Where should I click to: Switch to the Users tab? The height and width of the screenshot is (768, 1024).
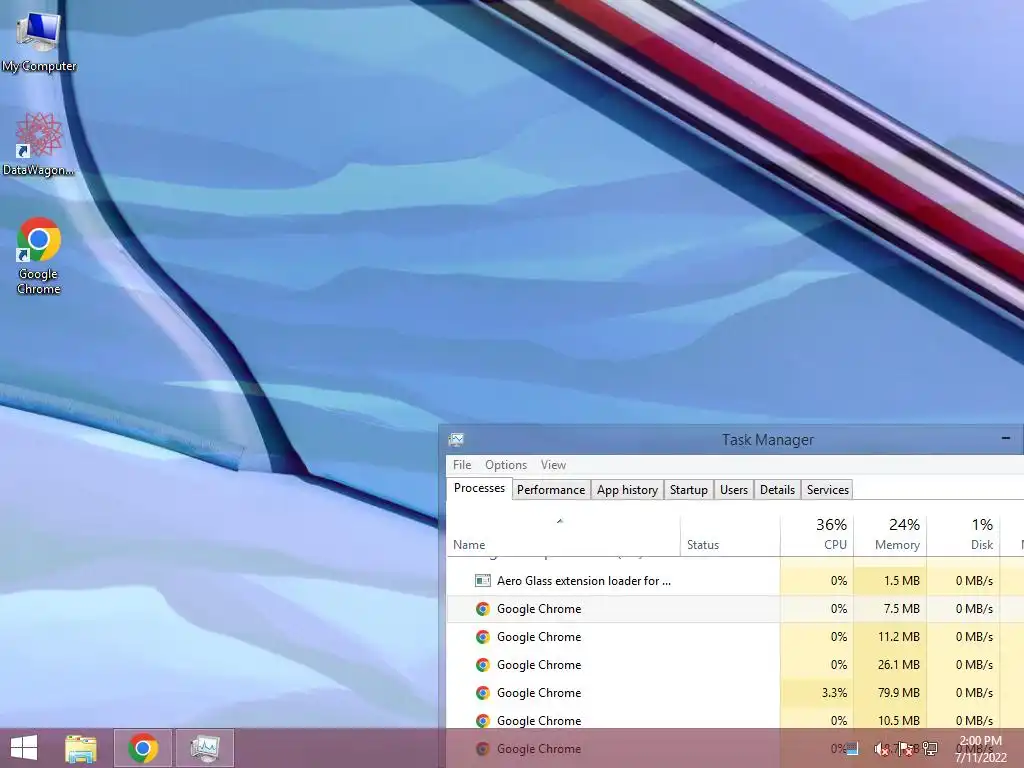(733, 490)
